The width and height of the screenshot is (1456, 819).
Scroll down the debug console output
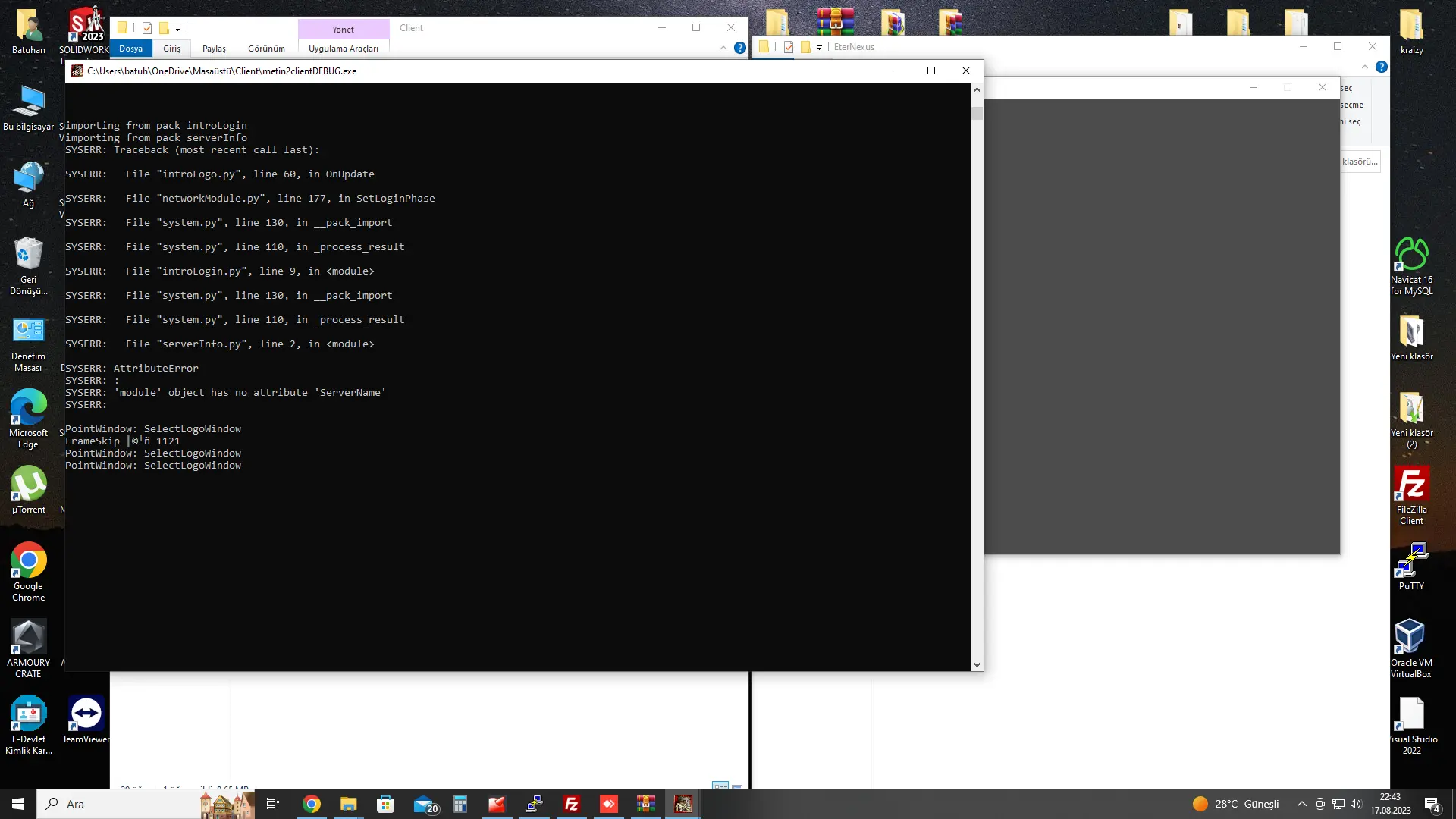click(977, 664)
